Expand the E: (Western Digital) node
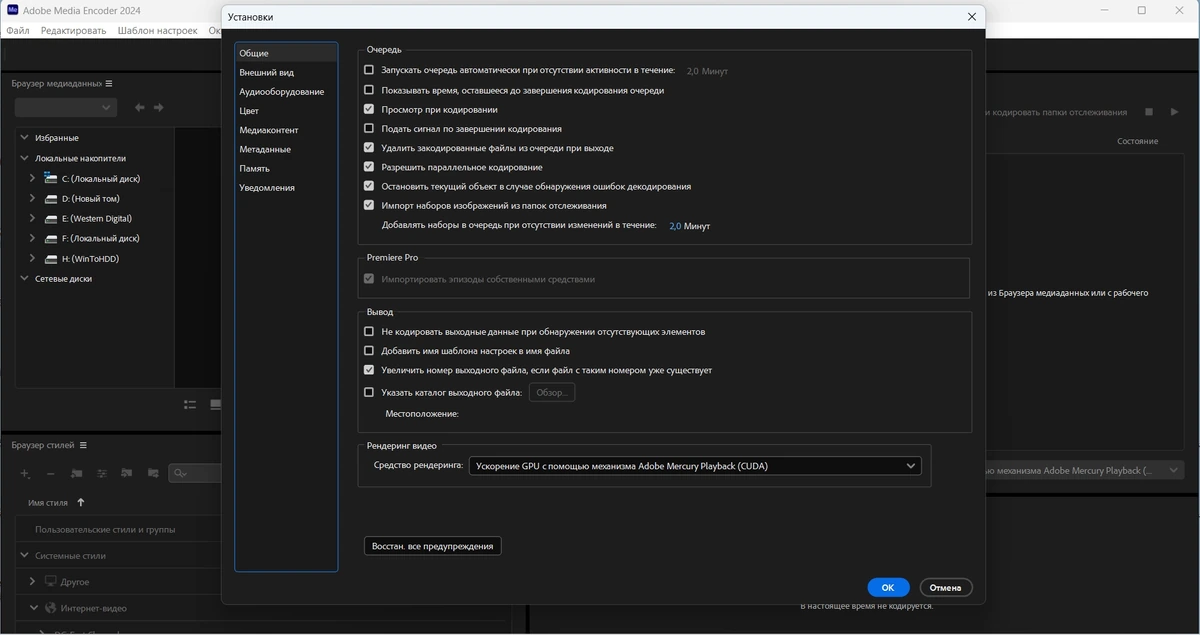The width and height of the screenshot is (1200, 635). [x=33, y=218]
